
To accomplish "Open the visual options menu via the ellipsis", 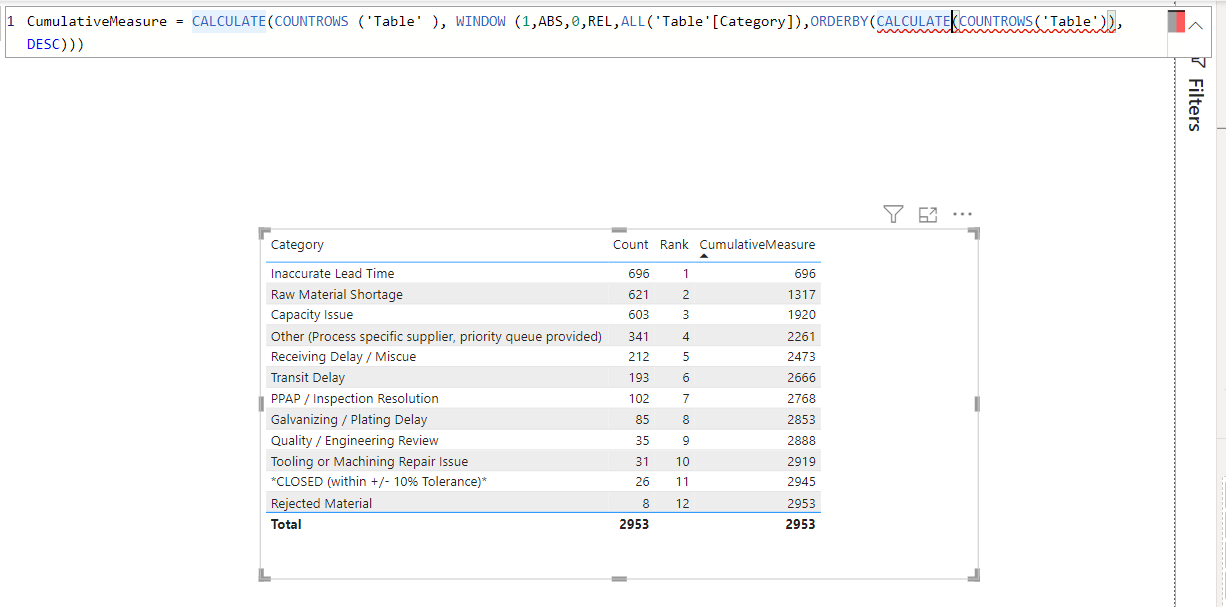I will pyautogui.click(x=962, y=213).
